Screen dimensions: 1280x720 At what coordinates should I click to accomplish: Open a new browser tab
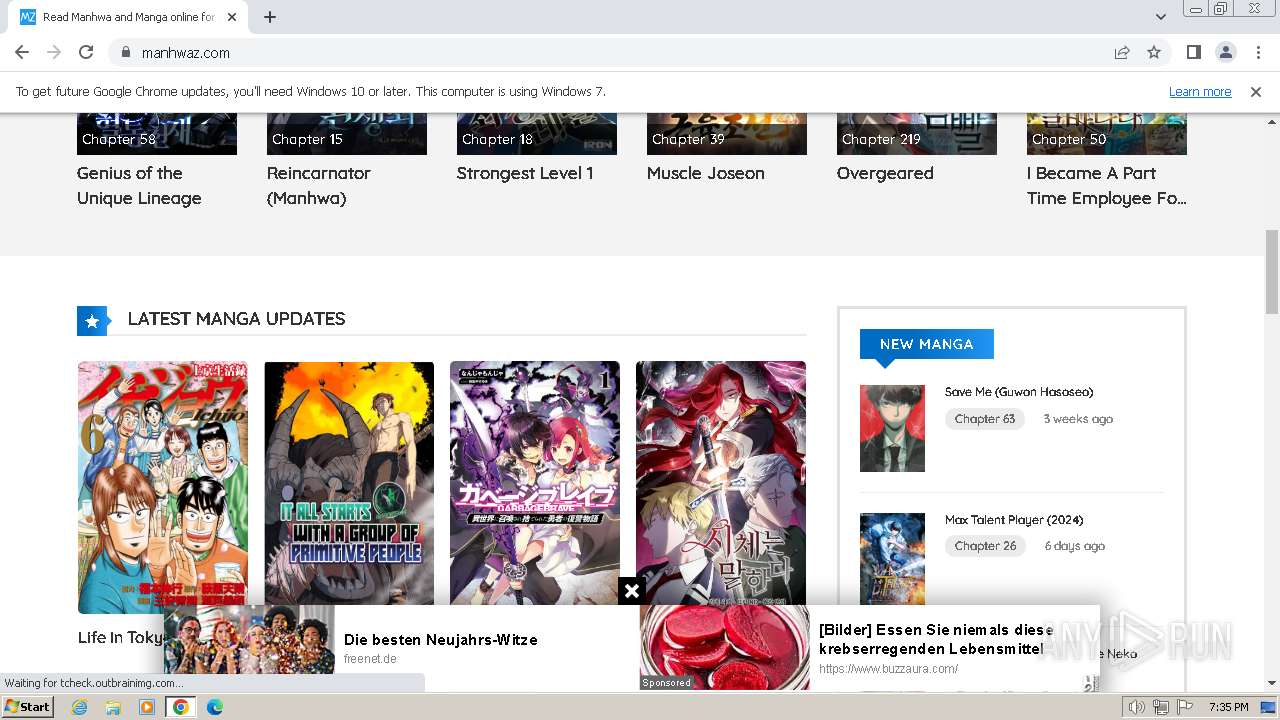coord(270,17)
